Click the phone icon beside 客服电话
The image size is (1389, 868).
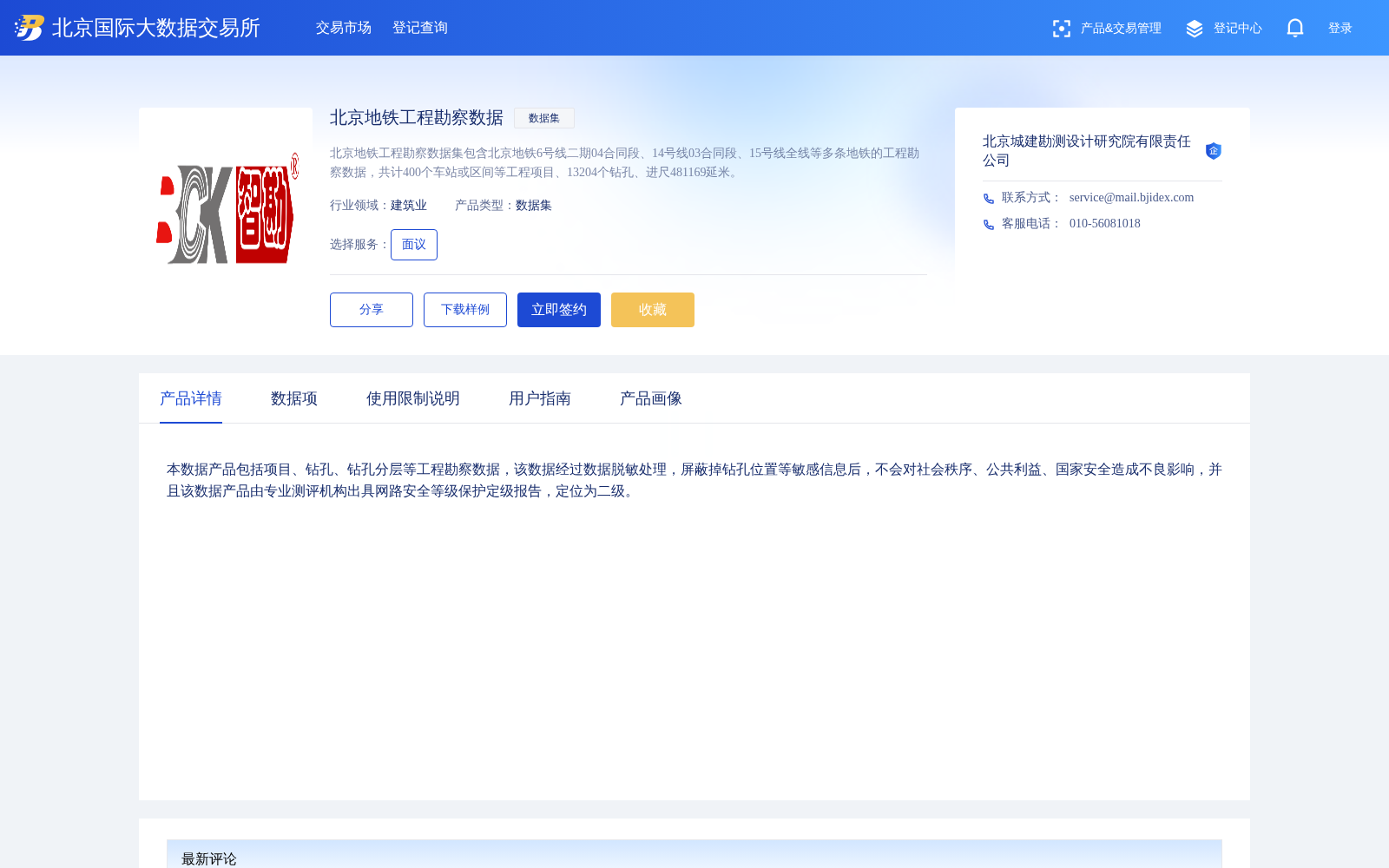coord(989,225)
